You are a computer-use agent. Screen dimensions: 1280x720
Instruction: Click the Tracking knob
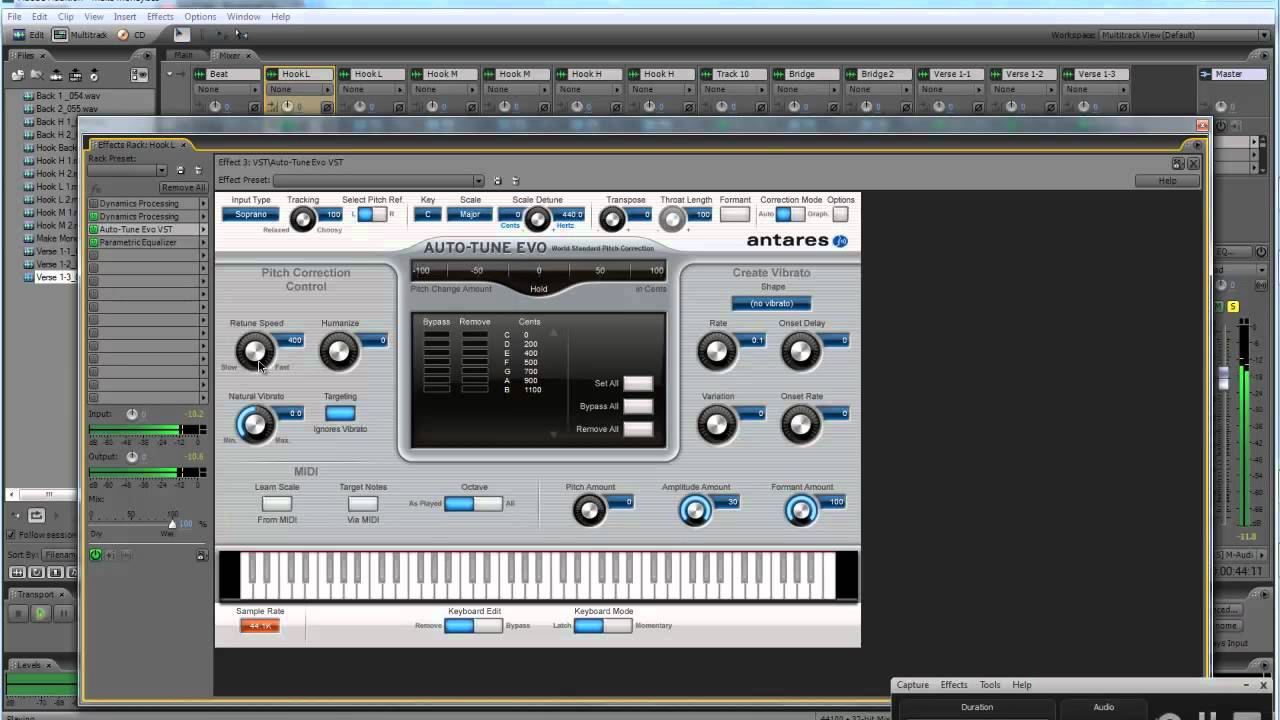[x=302, y=218]
